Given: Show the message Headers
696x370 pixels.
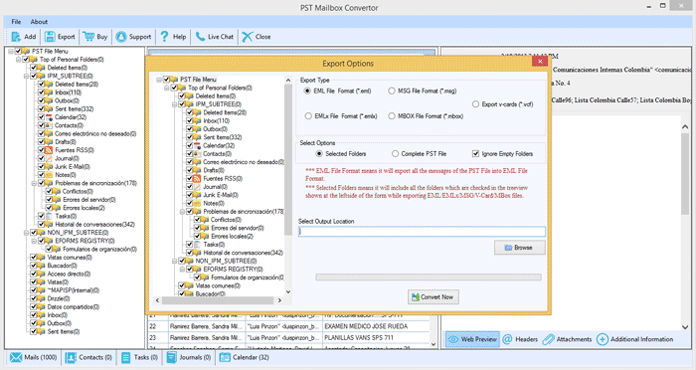Looking at the screenshot, I should 520,339.
